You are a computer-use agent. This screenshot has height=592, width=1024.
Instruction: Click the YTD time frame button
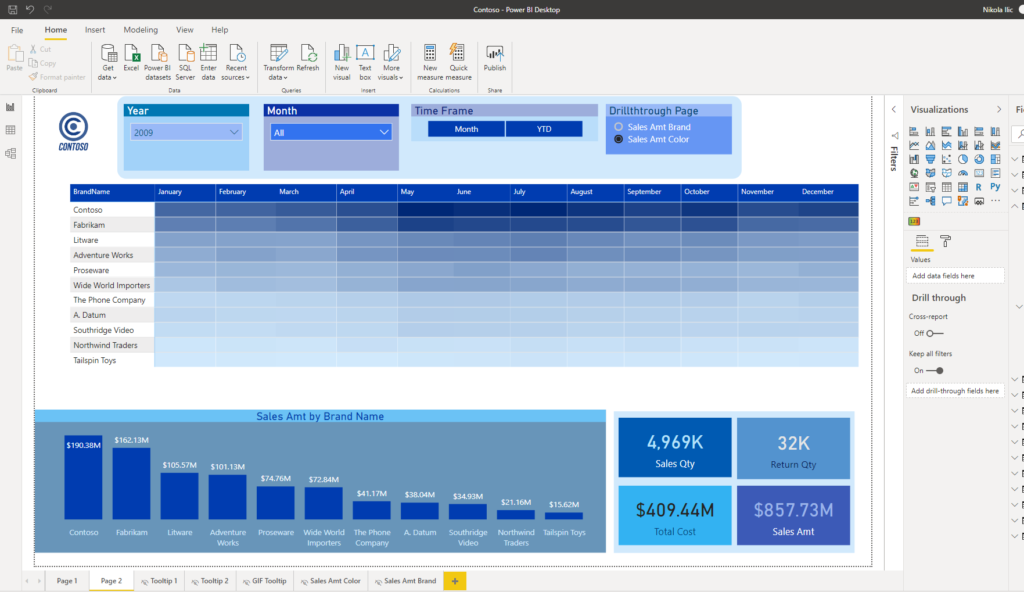(x=544, y=129)
